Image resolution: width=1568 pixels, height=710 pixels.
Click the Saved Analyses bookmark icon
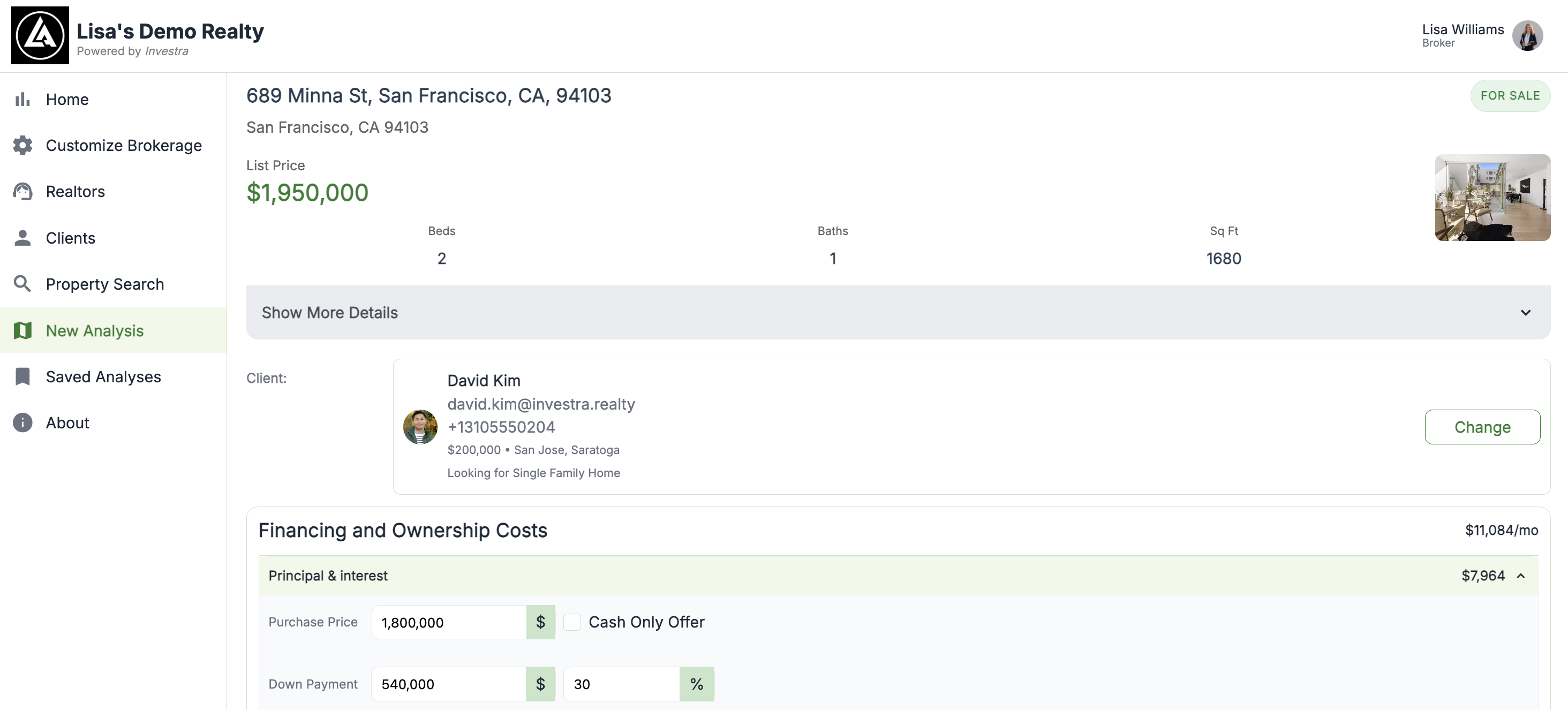pyautogui.click(x=22, y=376)
